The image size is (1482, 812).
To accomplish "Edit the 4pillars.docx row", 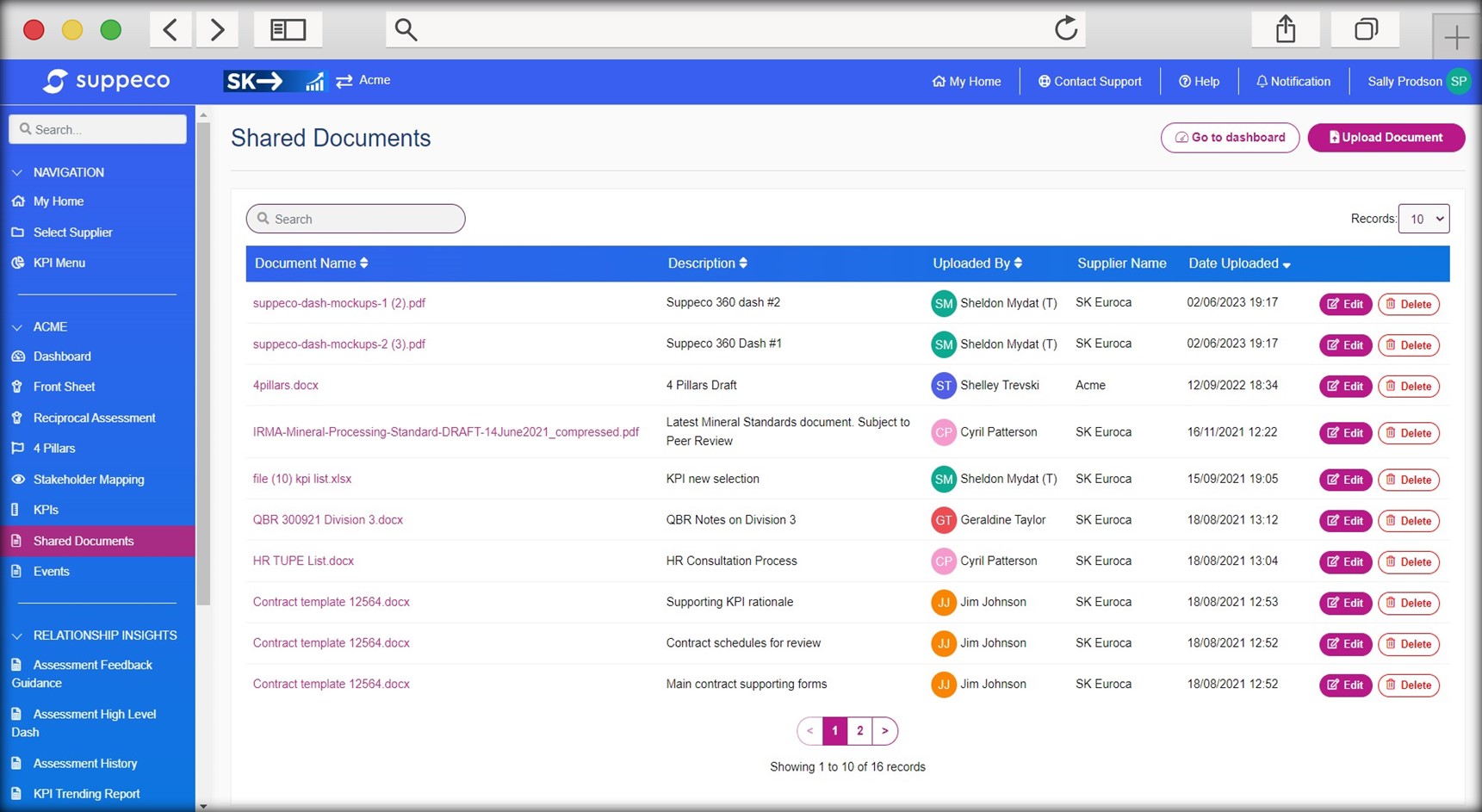I will [1345, 387].
